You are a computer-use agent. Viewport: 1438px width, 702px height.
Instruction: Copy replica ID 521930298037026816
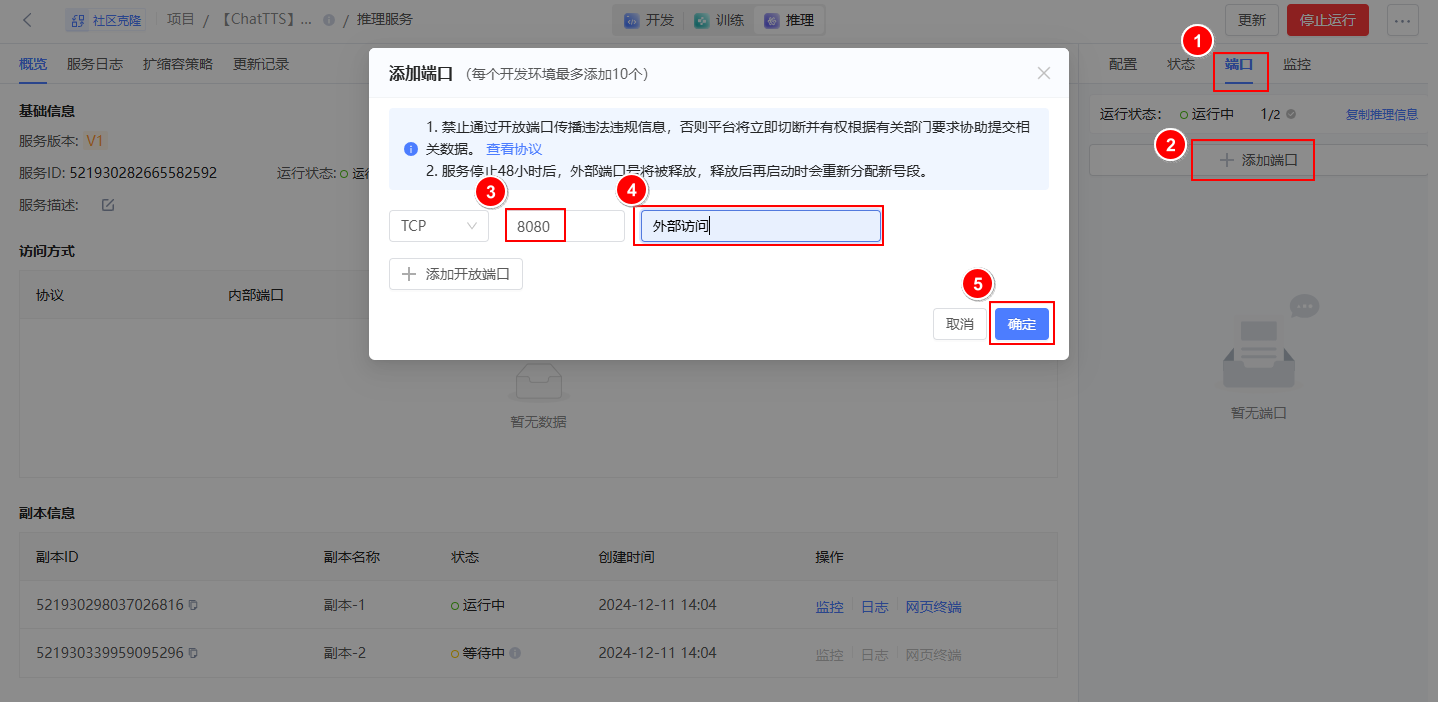point(193,606)
